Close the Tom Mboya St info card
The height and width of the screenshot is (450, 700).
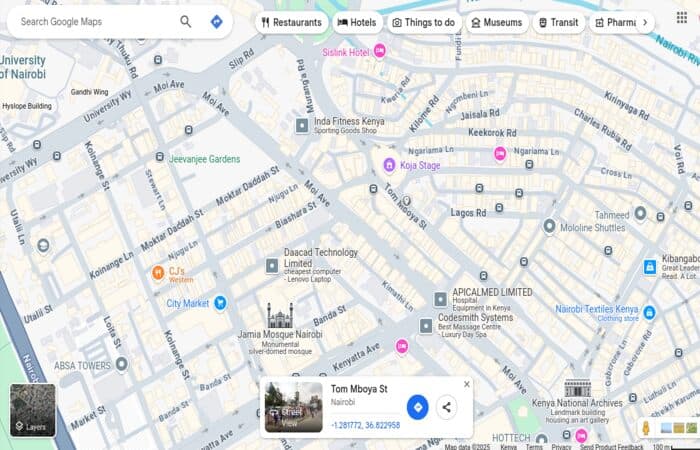point(467,384)
